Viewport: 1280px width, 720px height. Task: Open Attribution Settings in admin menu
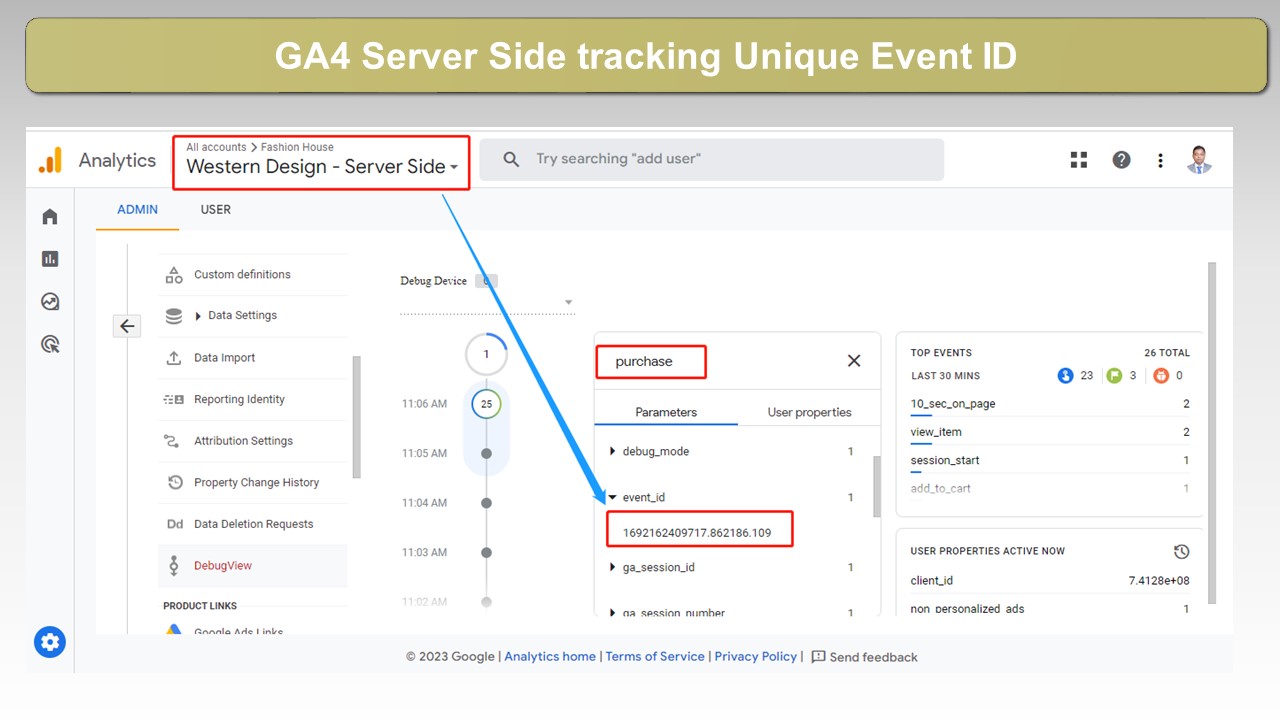click(x=243, y=441)
